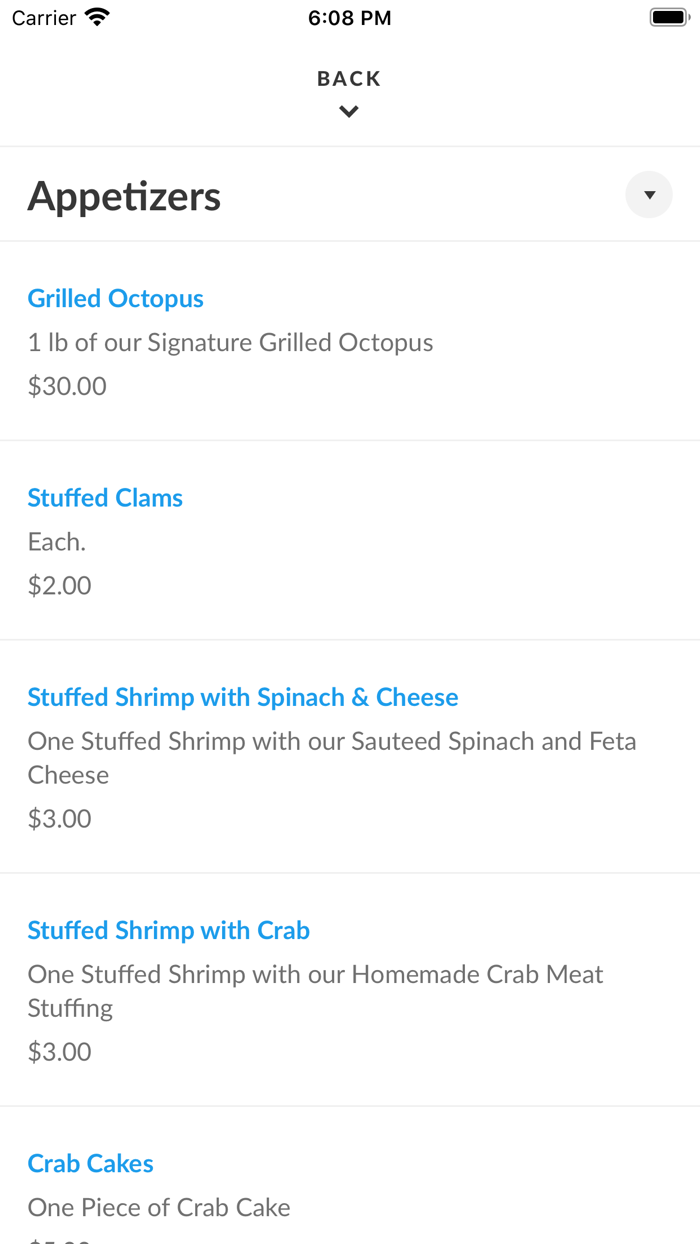Tap the $30.00 price under Grilled Octopus

[x=66, y=385]
